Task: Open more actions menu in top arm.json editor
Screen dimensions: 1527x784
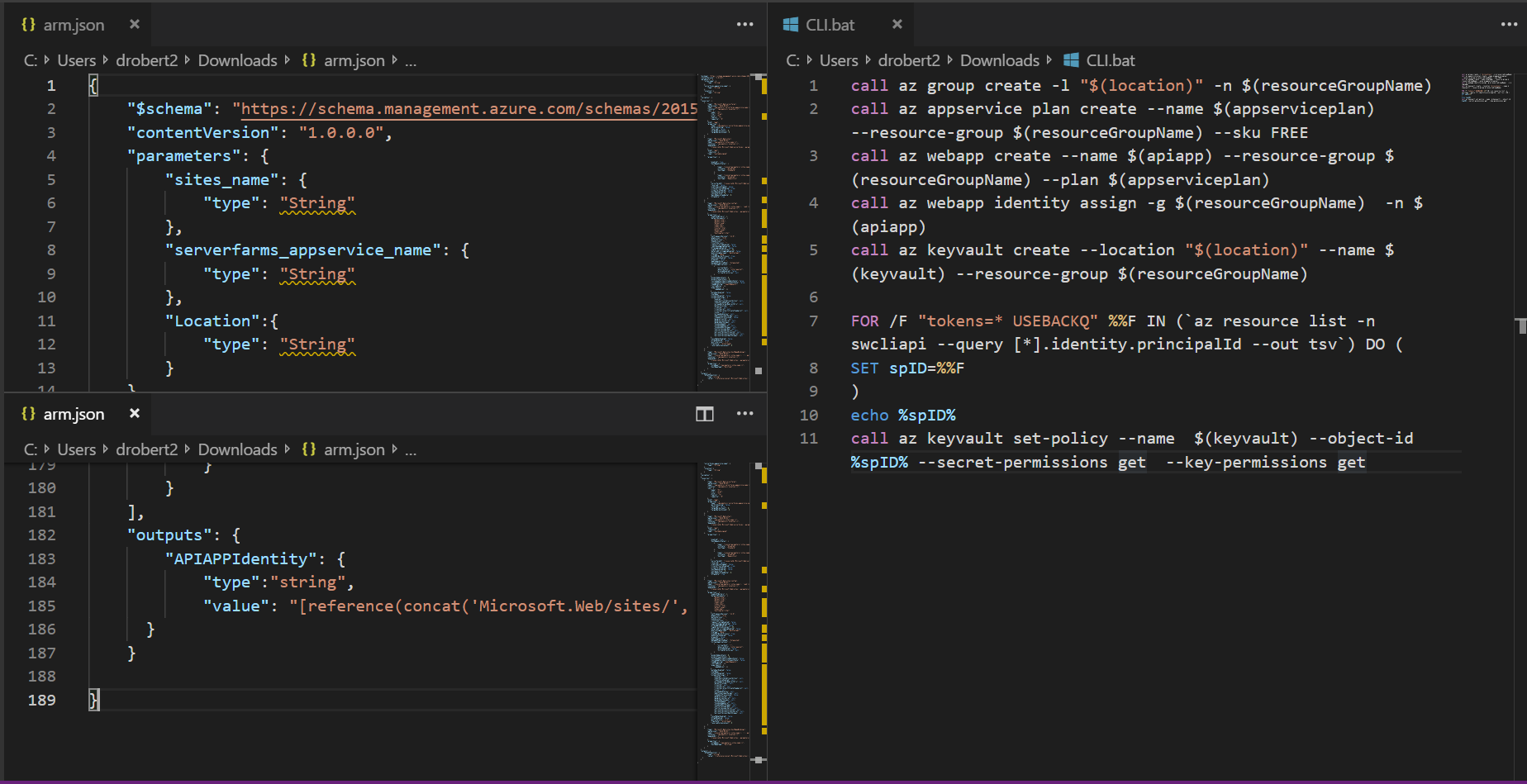Action: [744, 25]
